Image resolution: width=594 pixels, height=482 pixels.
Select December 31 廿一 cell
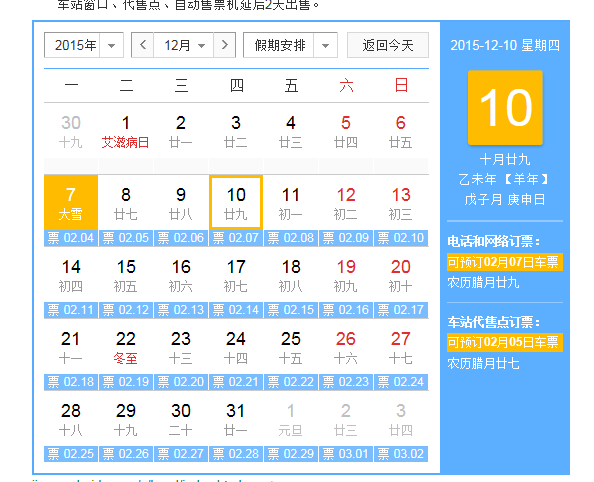(236, 419)
